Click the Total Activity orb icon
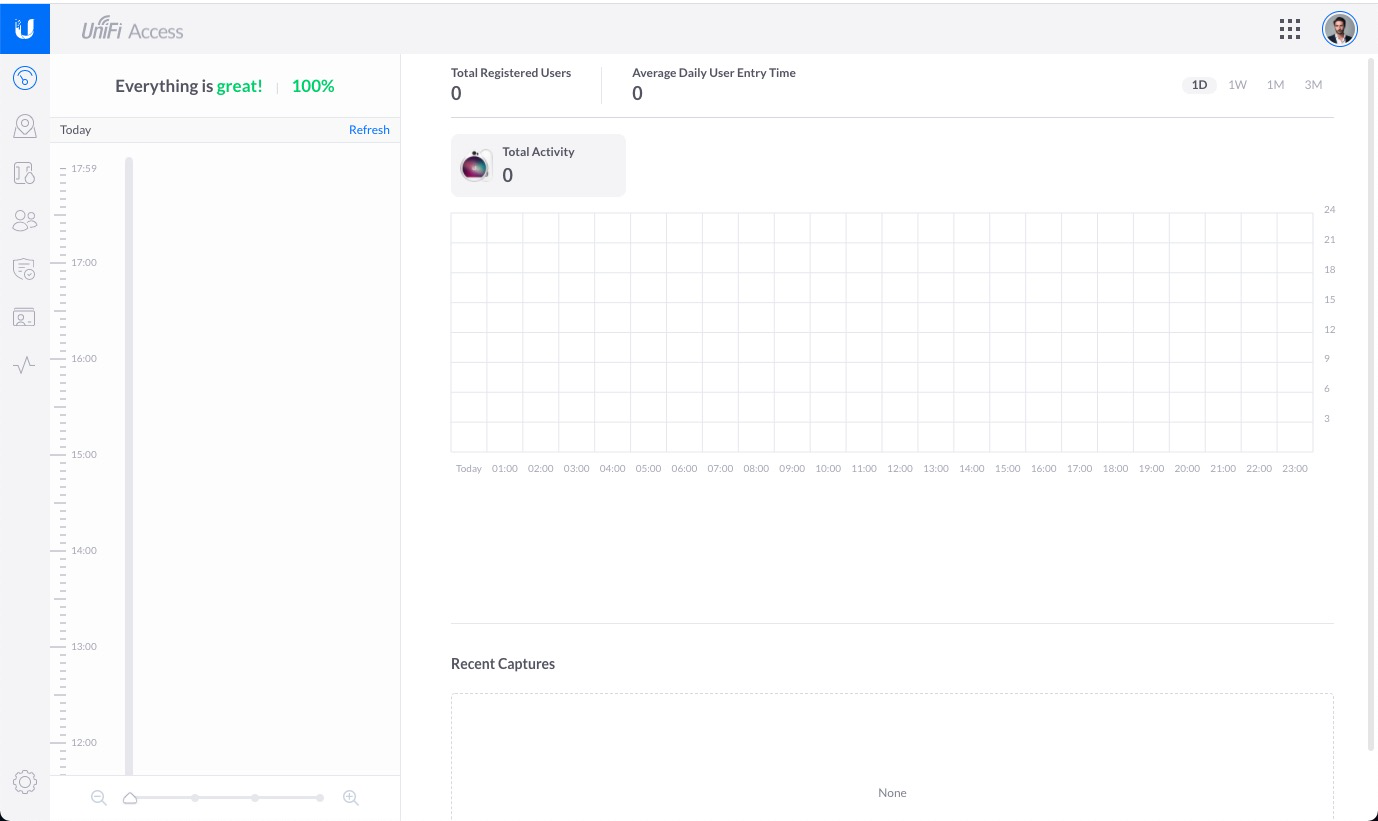The image size is (1378, 821). tap(476, 166)
